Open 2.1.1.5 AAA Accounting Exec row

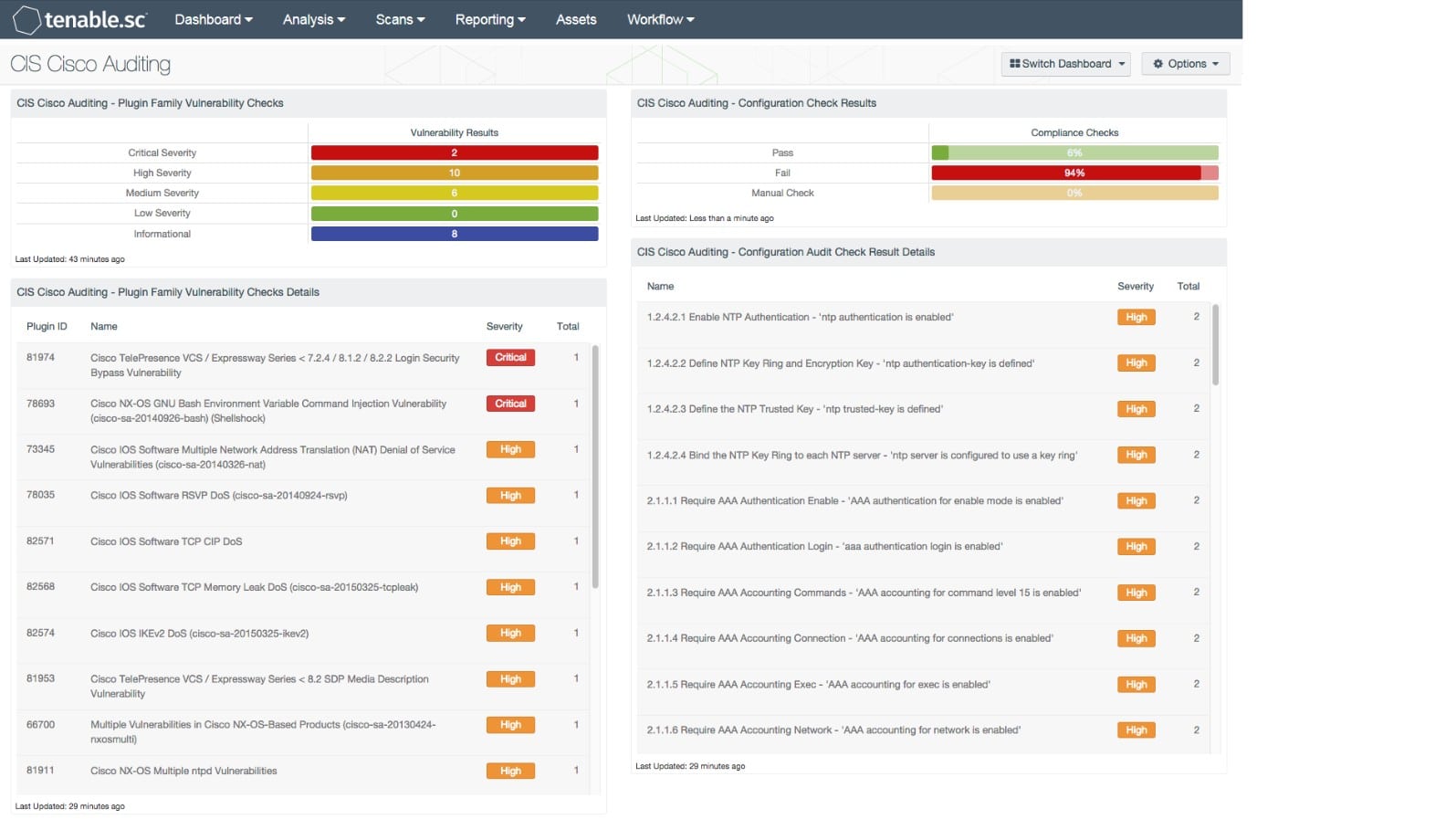(922, 691)
